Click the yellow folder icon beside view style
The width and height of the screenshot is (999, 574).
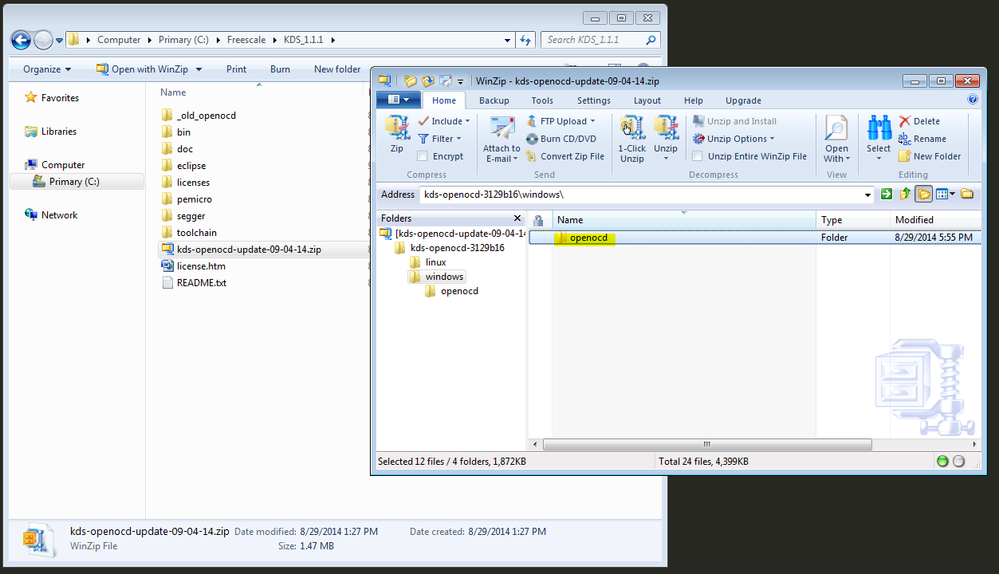pyautogui.click(x=967, y=194)
